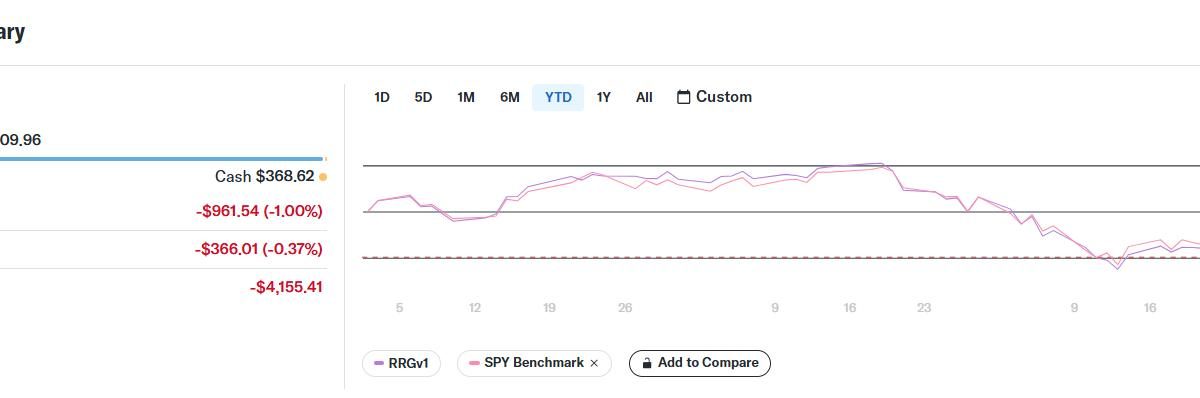Remove the SPY Benchmark comparison
Screen dimensions: 1200x398
(594, 363)
